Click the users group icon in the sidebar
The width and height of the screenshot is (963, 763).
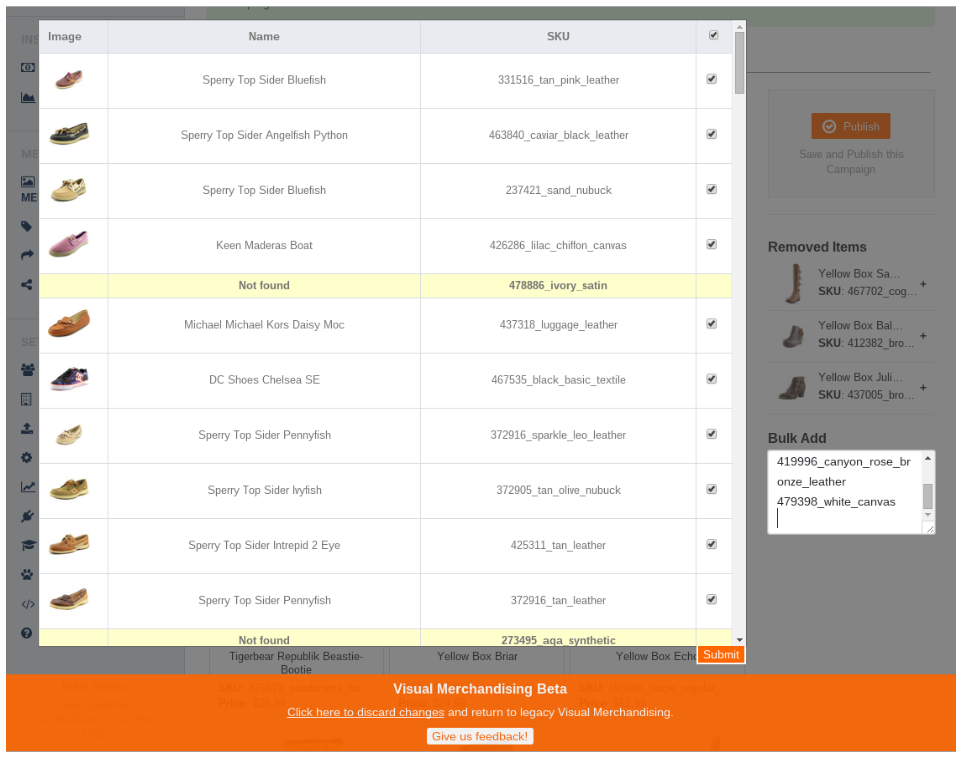click(27, 369)
